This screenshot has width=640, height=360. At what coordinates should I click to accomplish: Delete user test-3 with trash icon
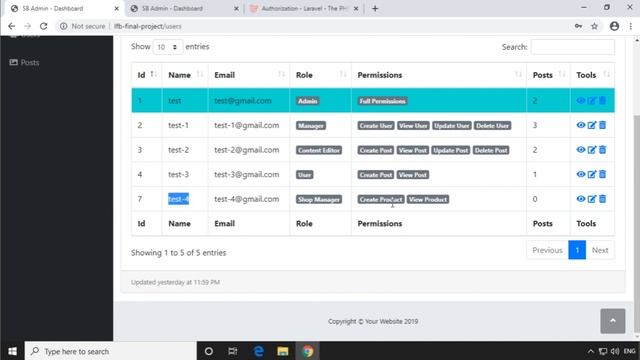coord(602,174)
